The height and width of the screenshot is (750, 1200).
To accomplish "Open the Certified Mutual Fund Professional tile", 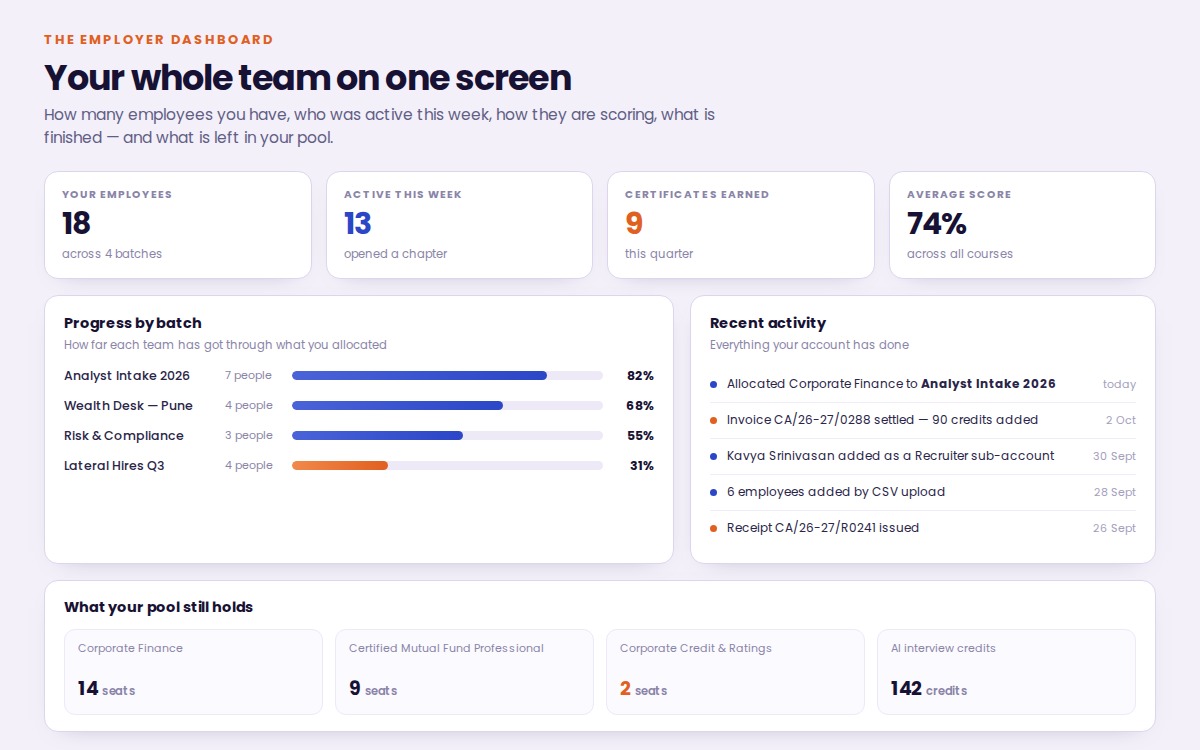I will coord(464,672).
